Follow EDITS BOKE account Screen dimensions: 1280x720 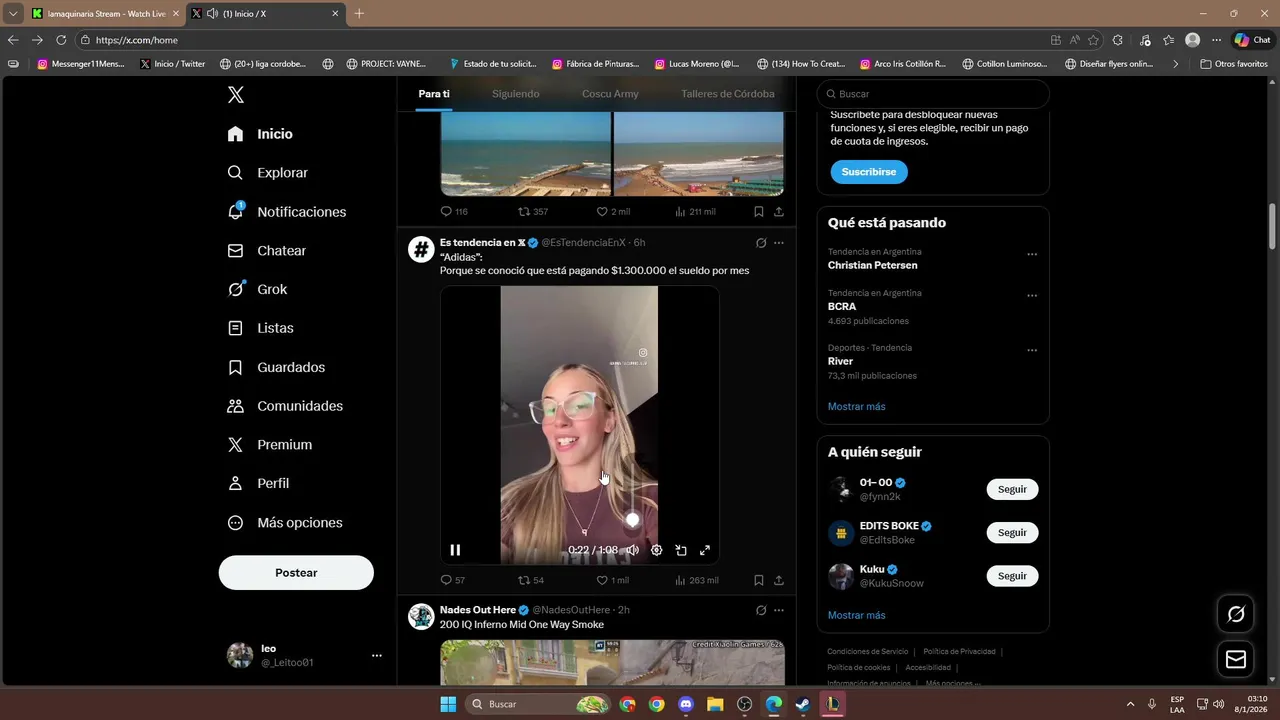[x=1012, y=533]
